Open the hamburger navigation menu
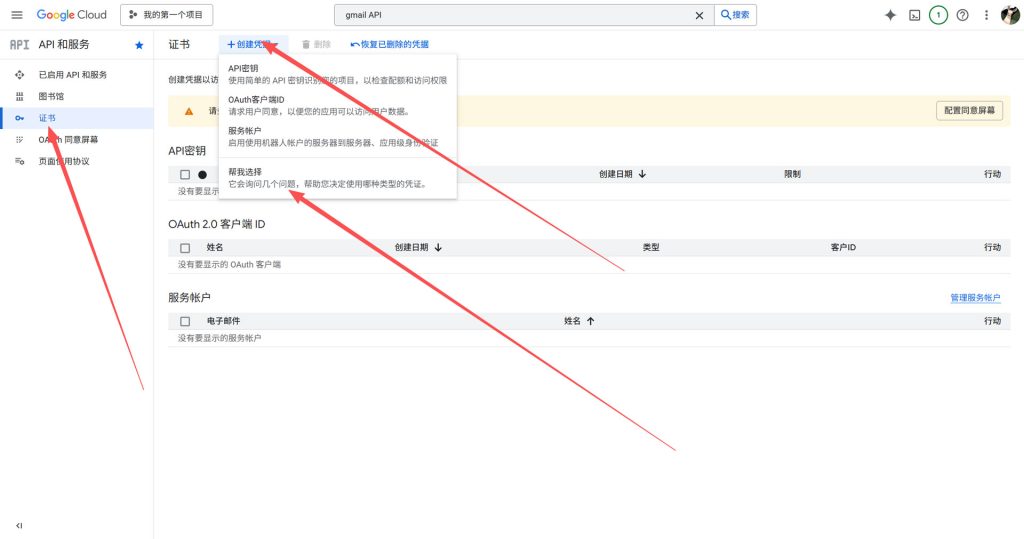 (16, 15)
